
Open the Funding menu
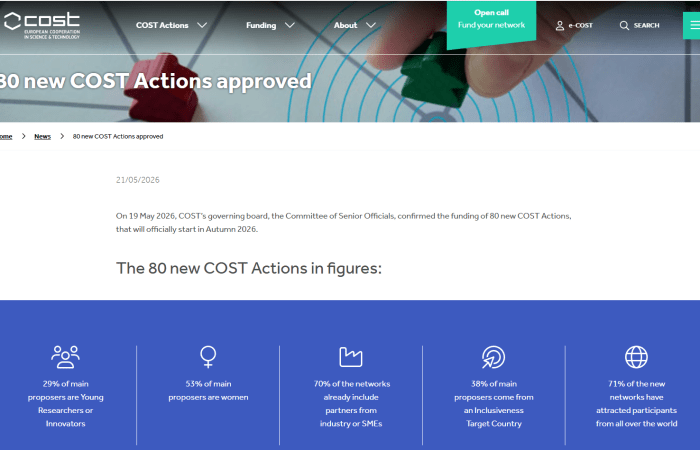click(x=261, y=25)
